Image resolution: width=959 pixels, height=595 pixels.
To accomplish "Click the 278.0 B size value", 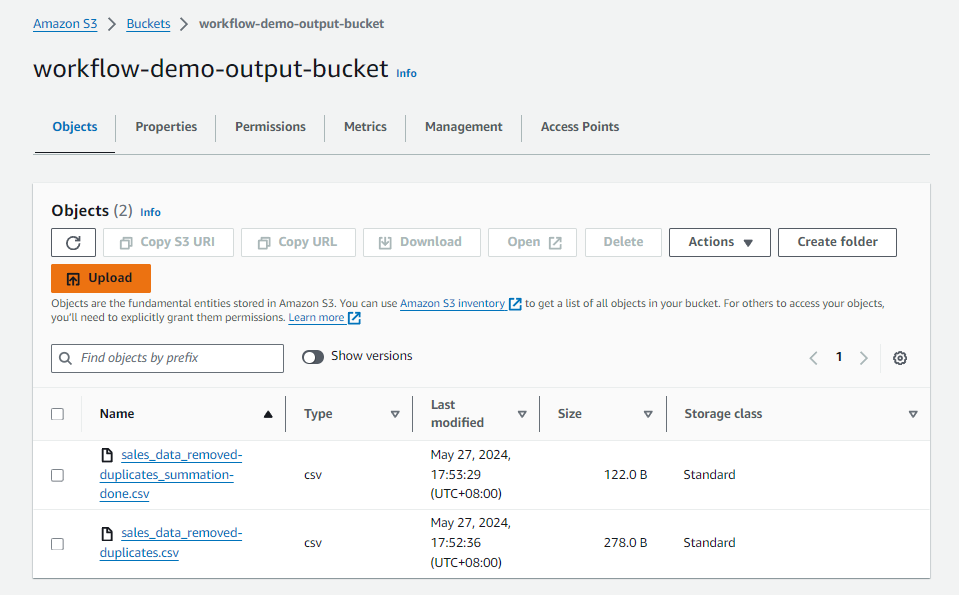I will click(x=625, y=543).
